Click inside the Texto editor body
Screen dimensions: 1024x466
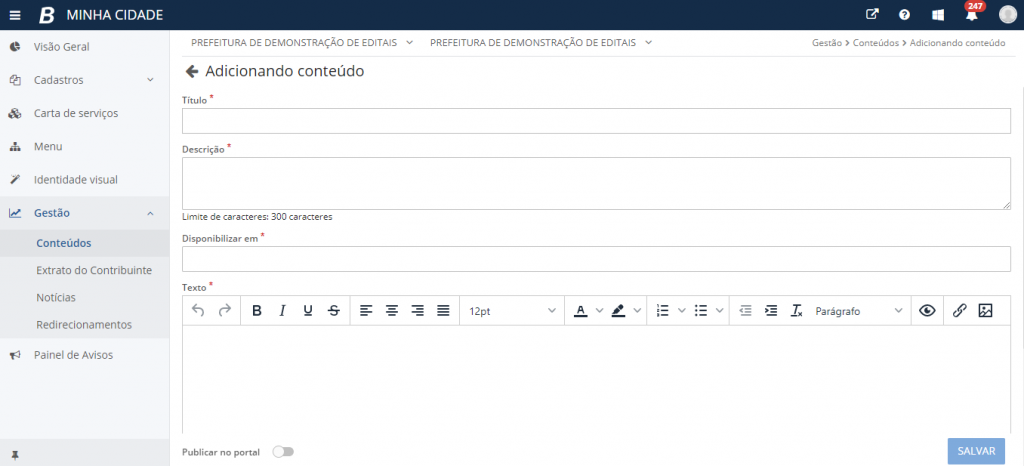click(596, 379)
